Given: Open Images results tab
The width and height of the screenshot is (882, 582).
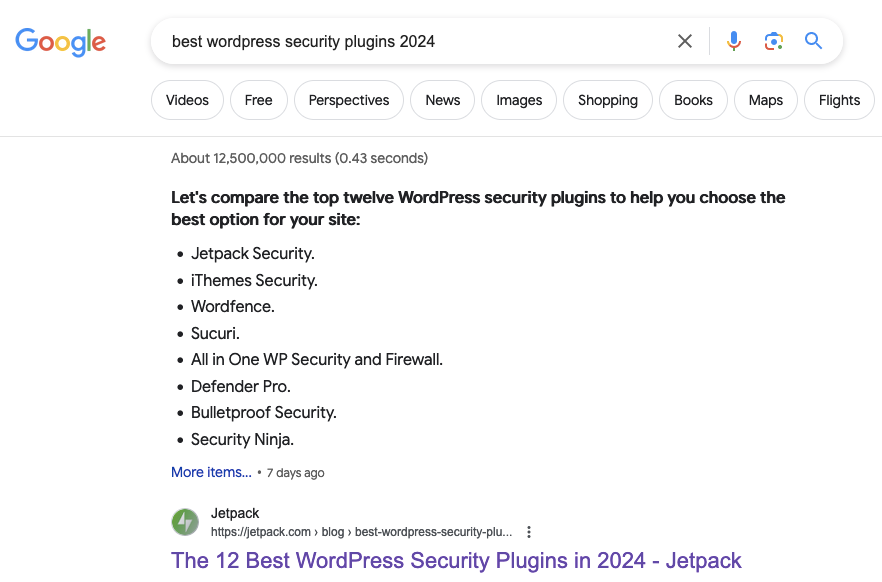Looking at the screenshot, I should click(519, 100).
